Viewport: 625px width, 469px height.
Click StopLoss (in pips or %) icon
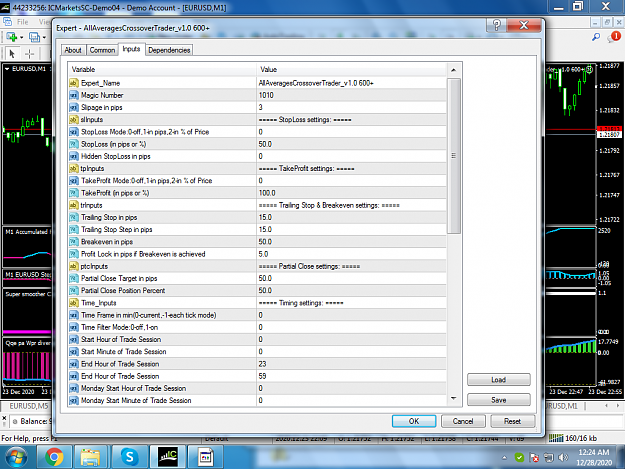pyautogui.click(x=74, y=144)
